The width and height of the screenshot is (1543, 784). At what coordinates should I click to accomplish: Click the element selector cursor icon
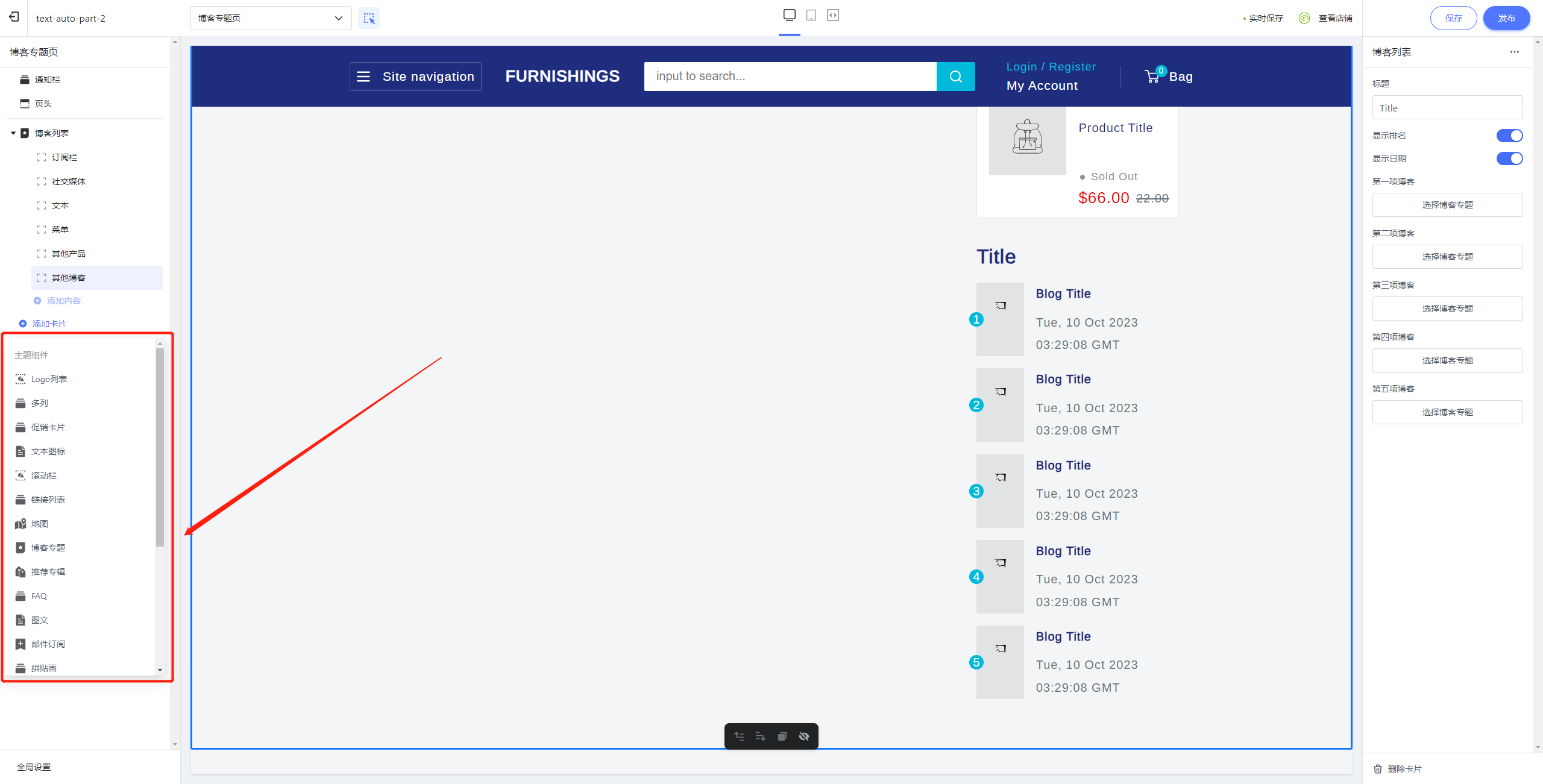click(x=369, y=18)
